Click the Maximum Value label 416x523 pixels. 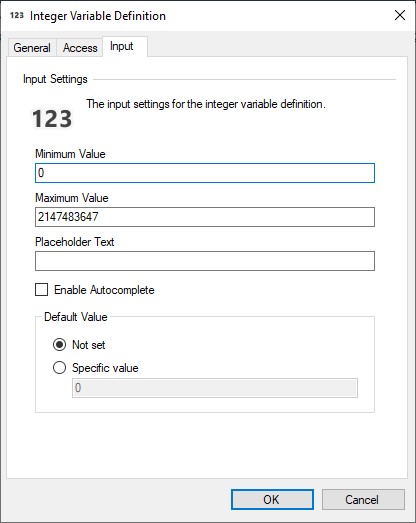pos(72,198)
